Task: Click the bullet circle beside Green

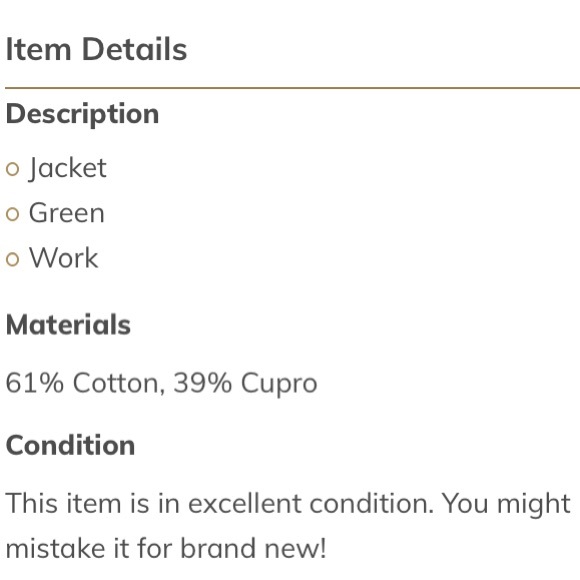Action: tap(13, 214)
